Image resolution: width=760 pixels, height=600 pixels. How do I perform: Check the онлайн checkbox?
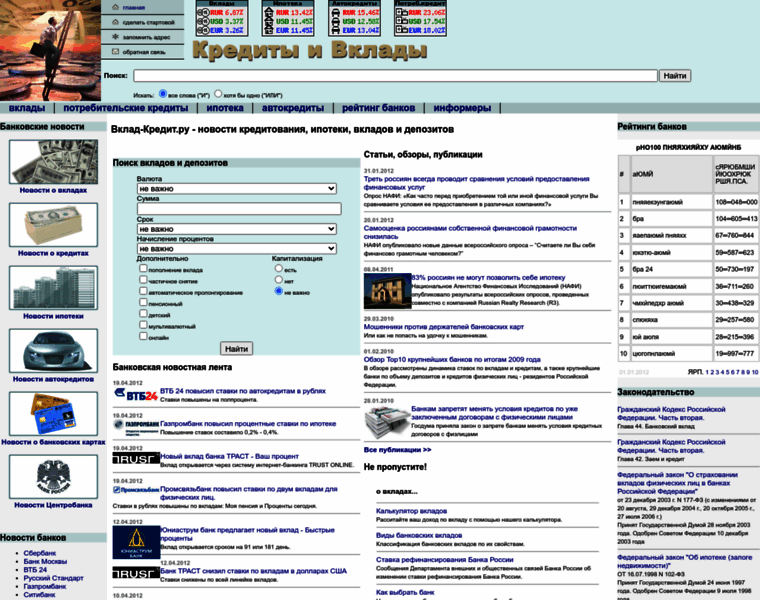(x=143, y=336)
